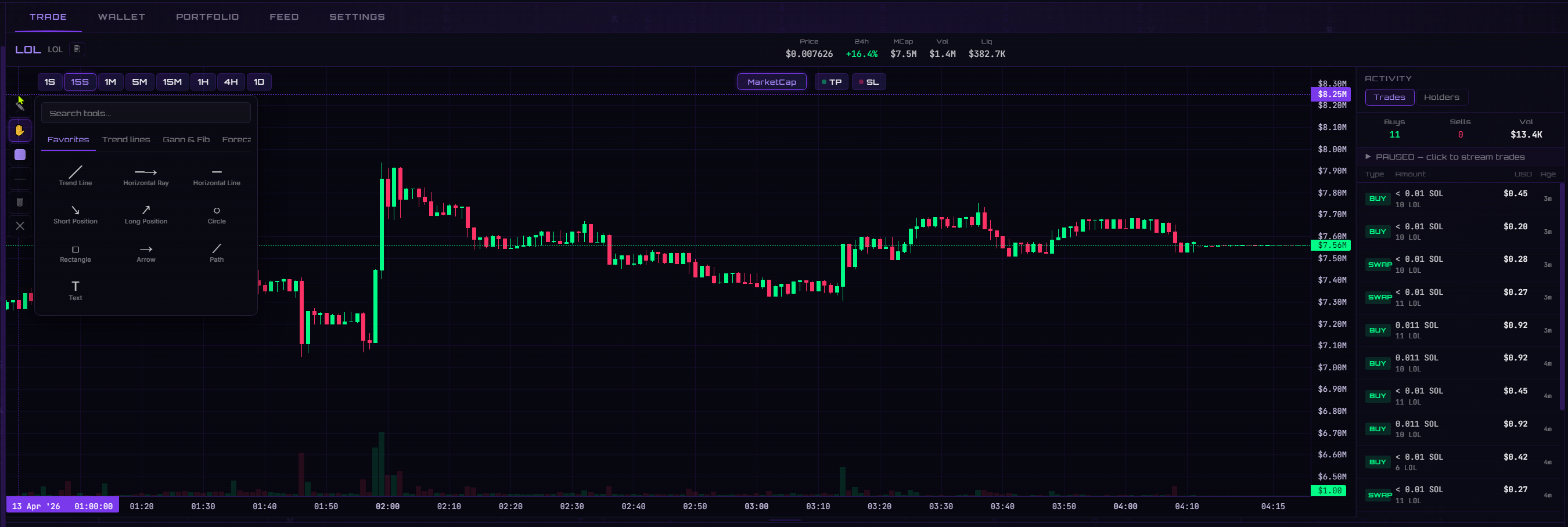Select the Rectangle drawing tool
Viewport: 1568px width, 527px height.
pos(75,252)
